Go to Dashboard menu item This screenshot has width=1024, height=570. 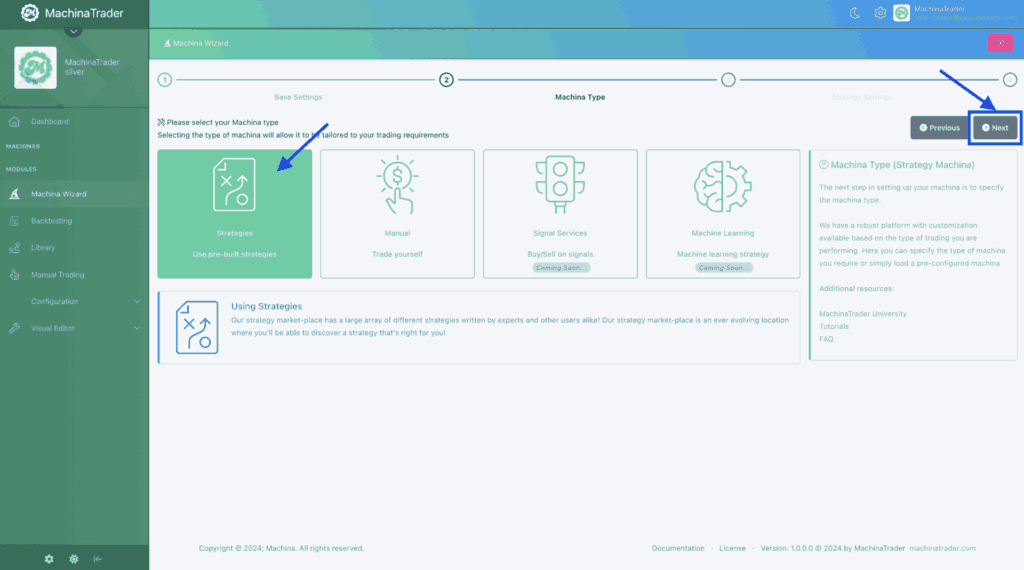coord(50,121)
